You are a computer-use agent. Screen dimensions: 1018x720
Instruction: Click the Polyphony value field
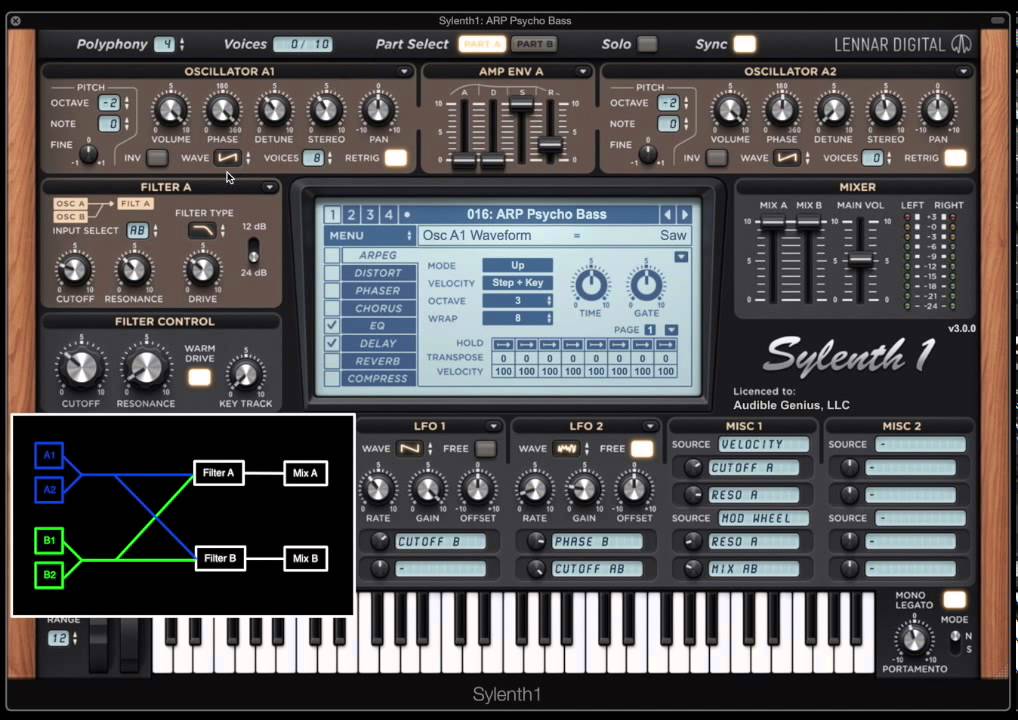pyautogui.click(x=164, y=44)
